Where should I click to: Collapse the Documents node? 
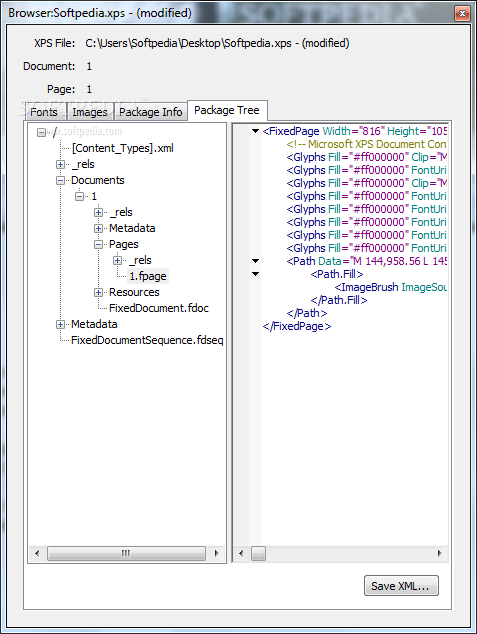pyautogui.click(x=60, y=180)
